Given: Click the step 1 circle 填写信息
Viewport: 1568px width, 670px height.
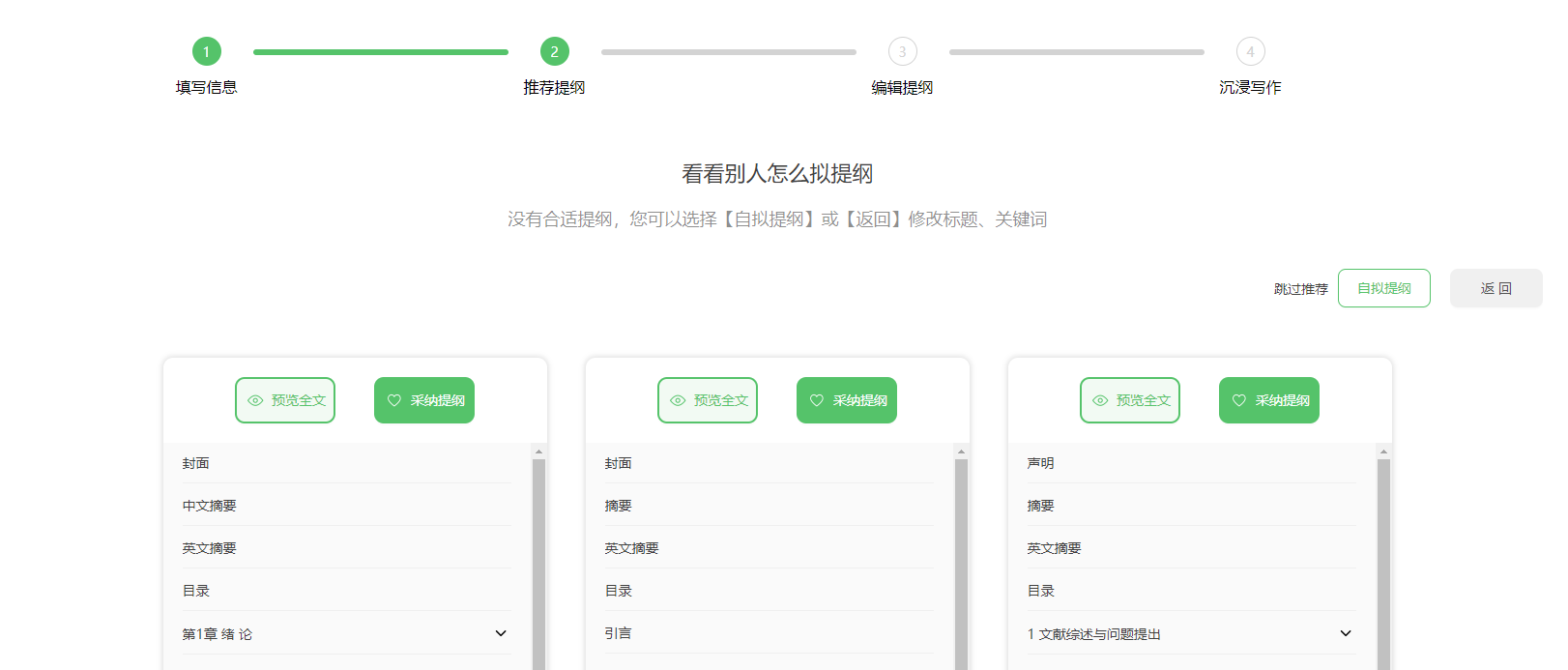Looking at the screenshot, I should click(x=207, y=51).
